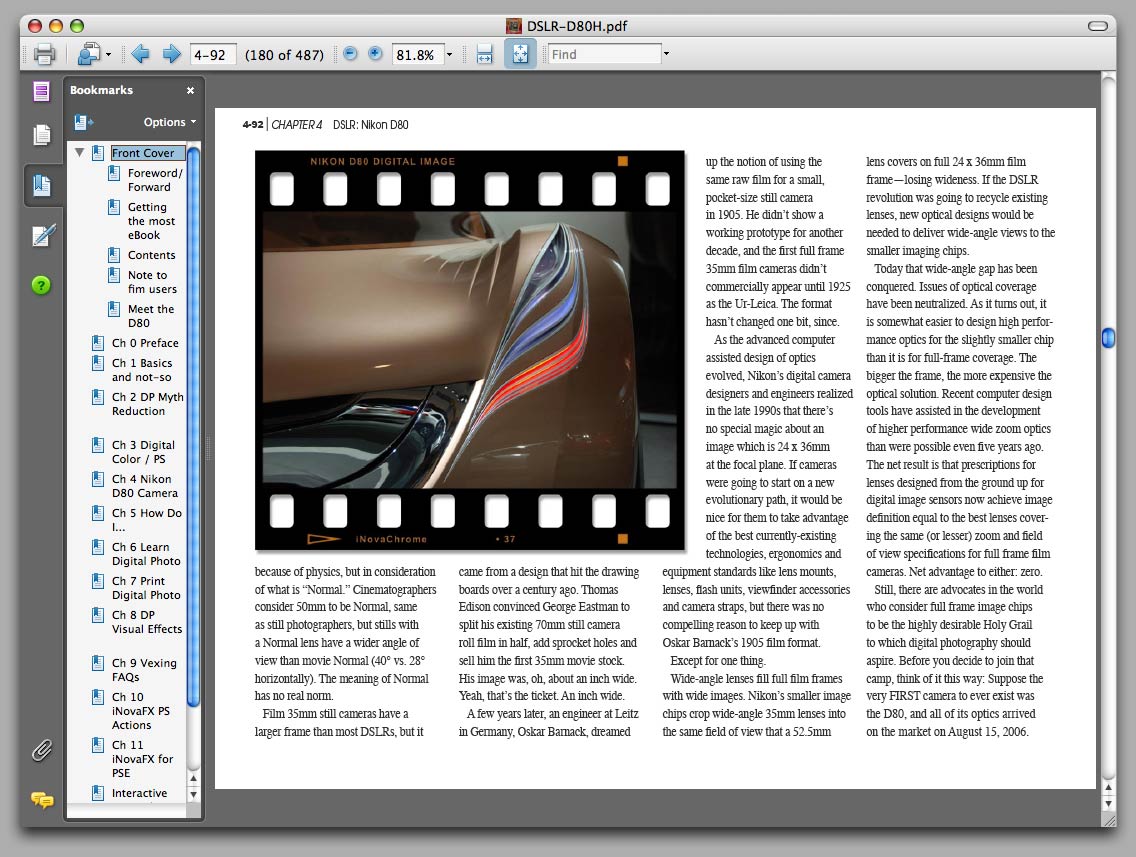Click the blue scrollbar thumb in the Bookmarks panel
Image resolution: width=1136 pixels, height=857 pixels.
click(193, 425)
